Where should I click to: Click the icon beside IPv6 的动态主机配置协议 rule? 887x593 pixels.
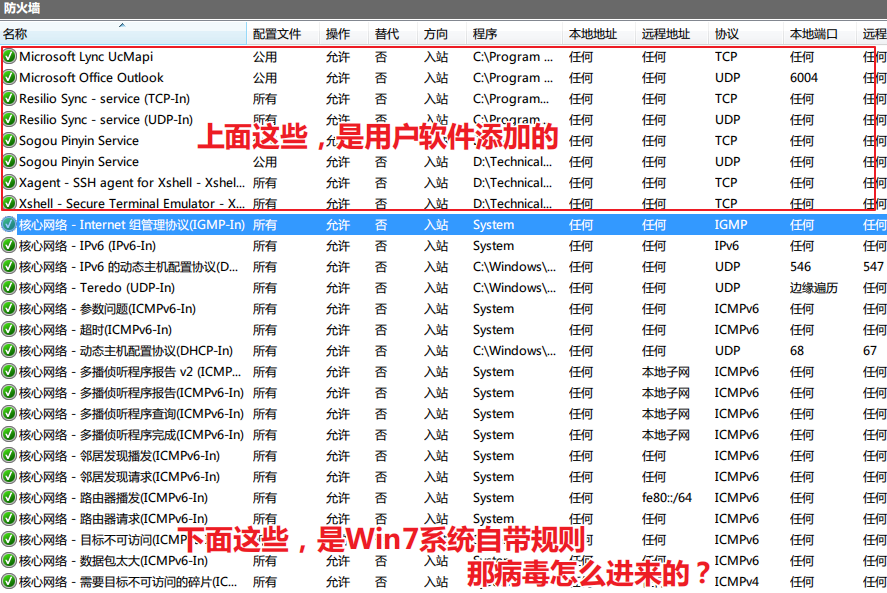tap(8, 267)
